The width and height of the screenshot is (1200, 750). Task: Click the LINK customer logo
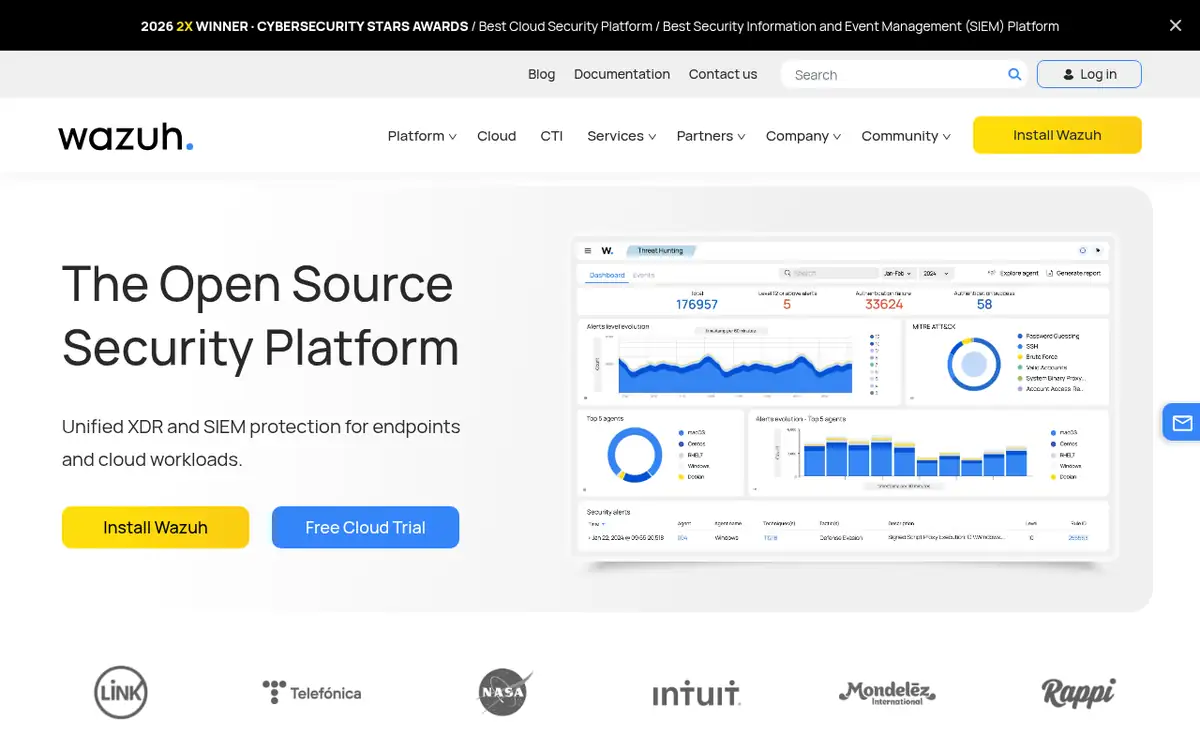coord(121,692)
